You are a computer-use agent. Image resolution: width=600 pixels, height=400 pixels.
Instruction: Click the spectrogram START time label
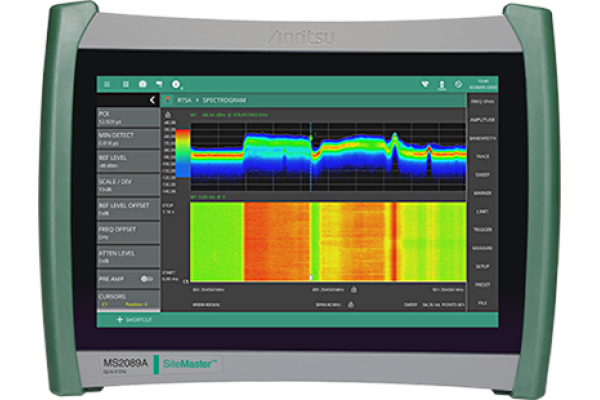click(x=170, y=276)
